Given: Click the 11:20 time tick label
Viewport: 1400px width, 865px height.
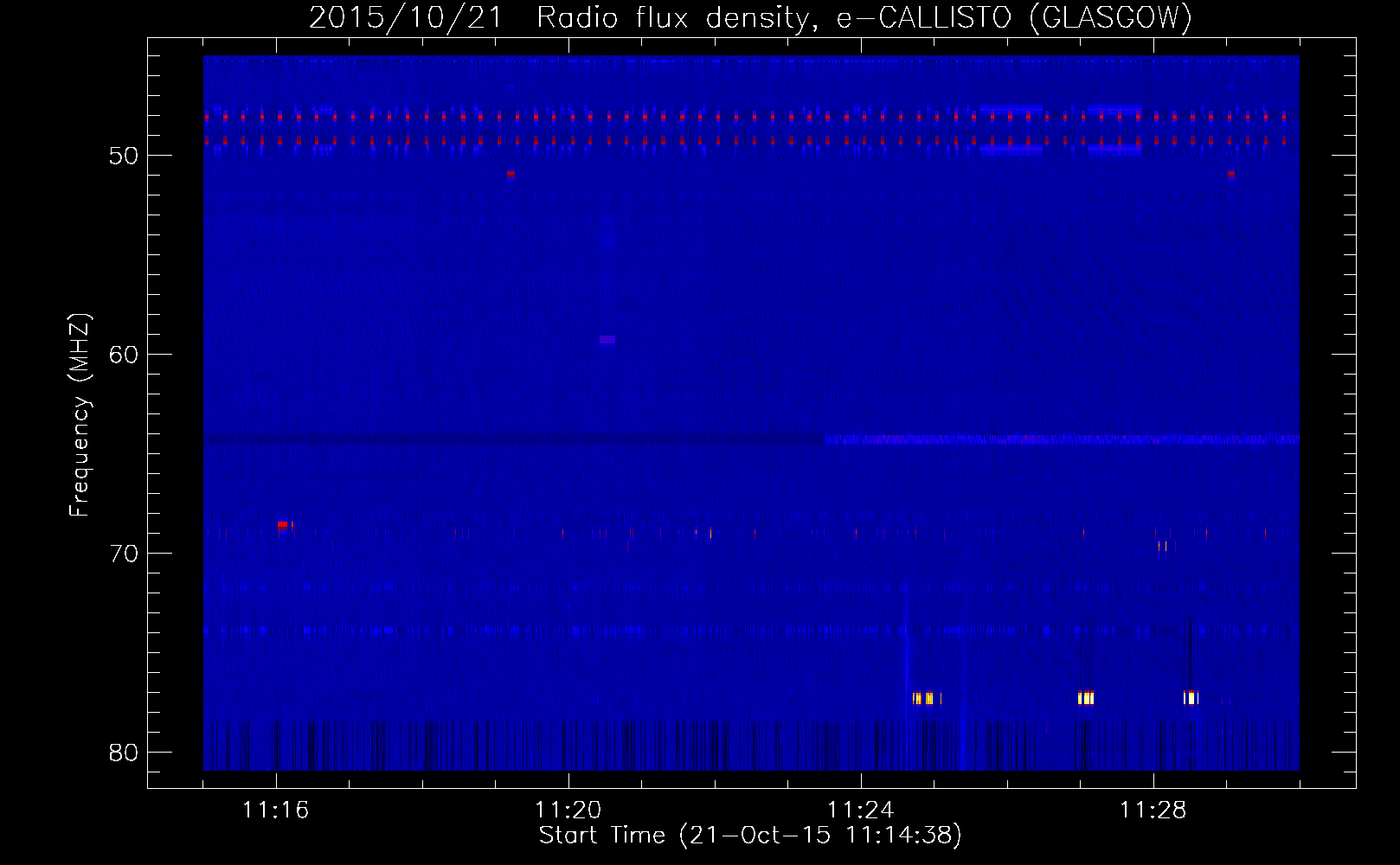Looking at the screenshot, I should click(568, 810).
